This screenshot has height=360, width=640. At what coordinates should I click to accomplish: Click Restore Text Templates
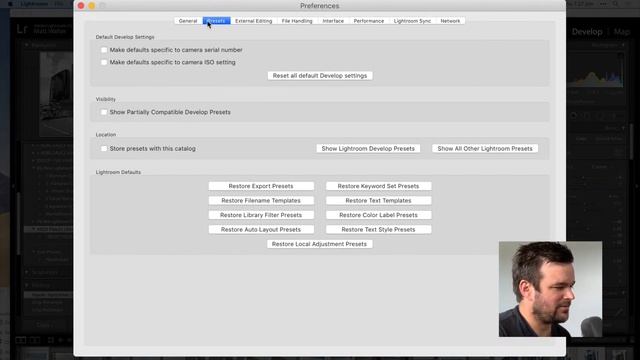[378, 201]
